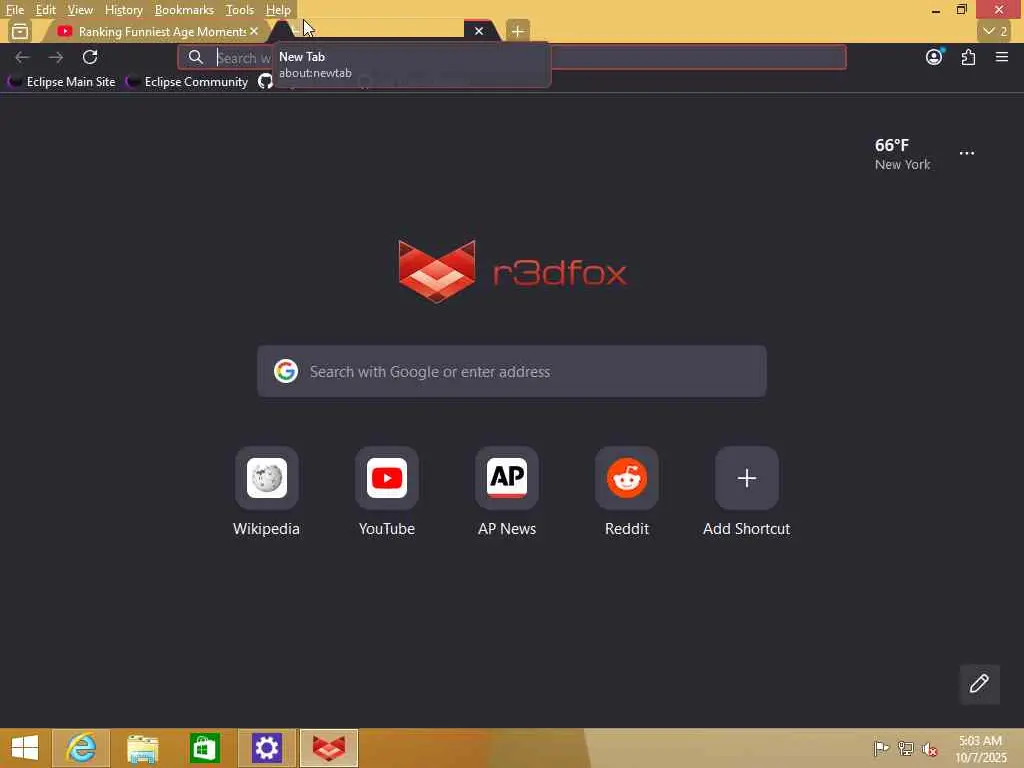The height and width of the screenshot is (768, 1024).
Task: Open the taskbar clock and date
Action: point(981,748)
